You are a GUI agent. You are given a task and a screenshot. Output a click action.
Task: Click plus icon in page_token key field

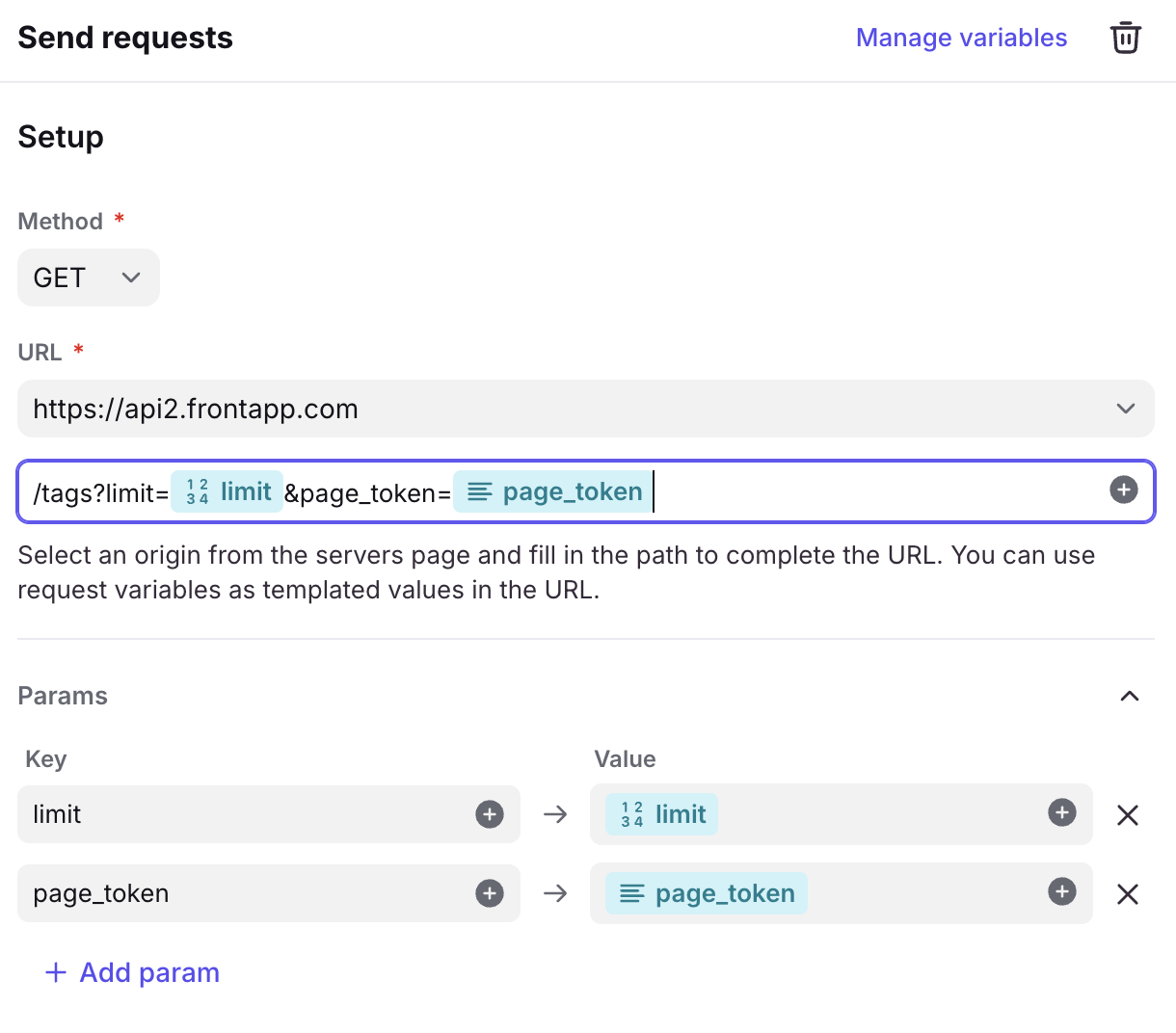click(x=490, y=893)
